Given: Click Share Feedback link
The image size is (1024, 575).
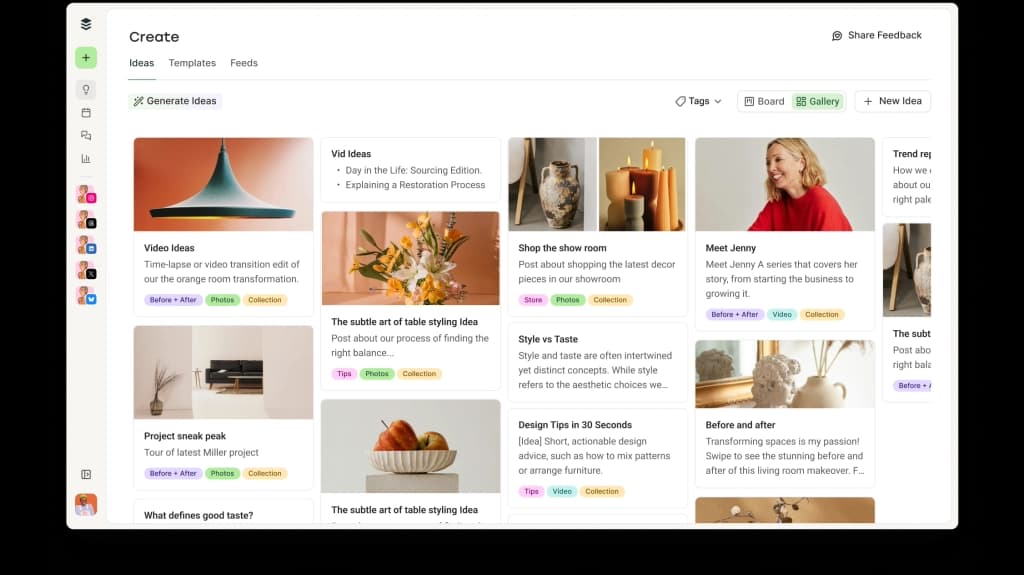Looking at the screenshot, I should point(877,36).
